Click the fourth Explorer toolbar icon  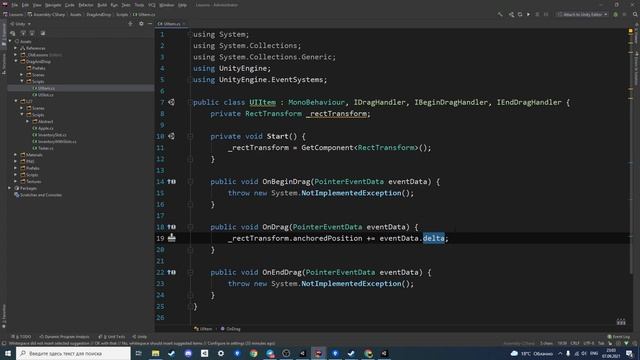(43, 33)
